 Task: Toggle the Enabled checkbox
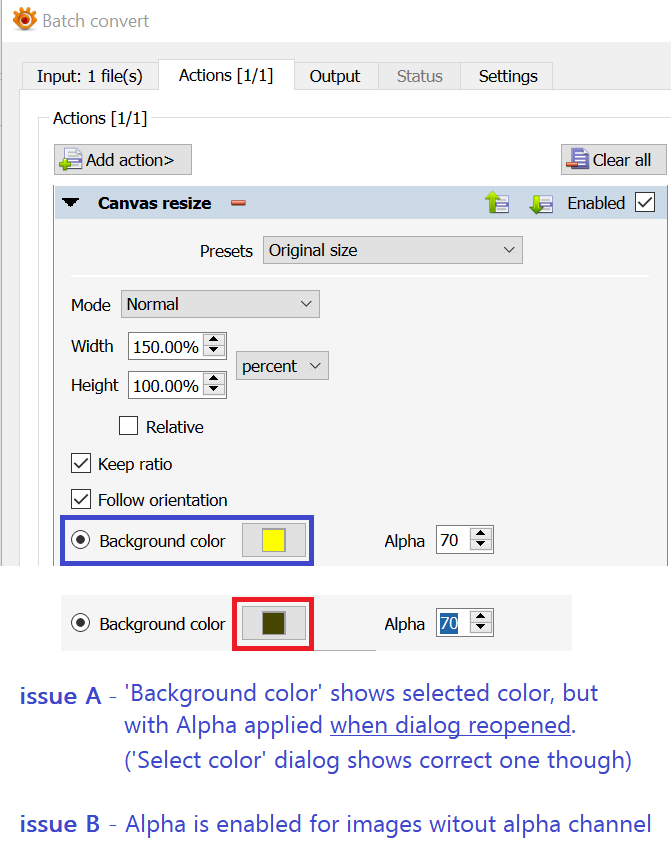point(645,203)
